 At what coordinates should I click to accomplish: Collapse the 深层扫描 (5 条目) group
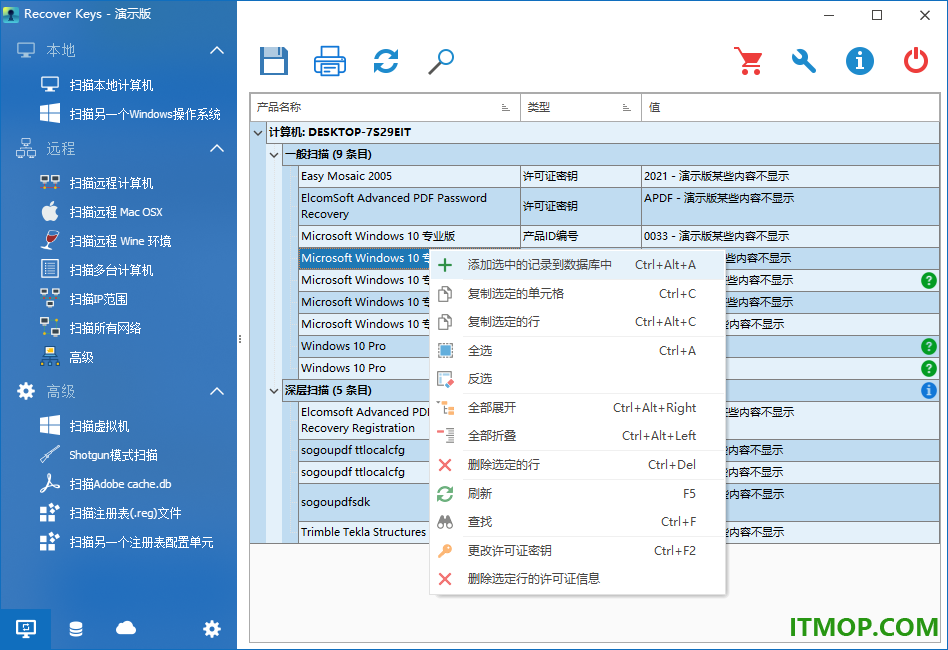[x=274, y=391]
